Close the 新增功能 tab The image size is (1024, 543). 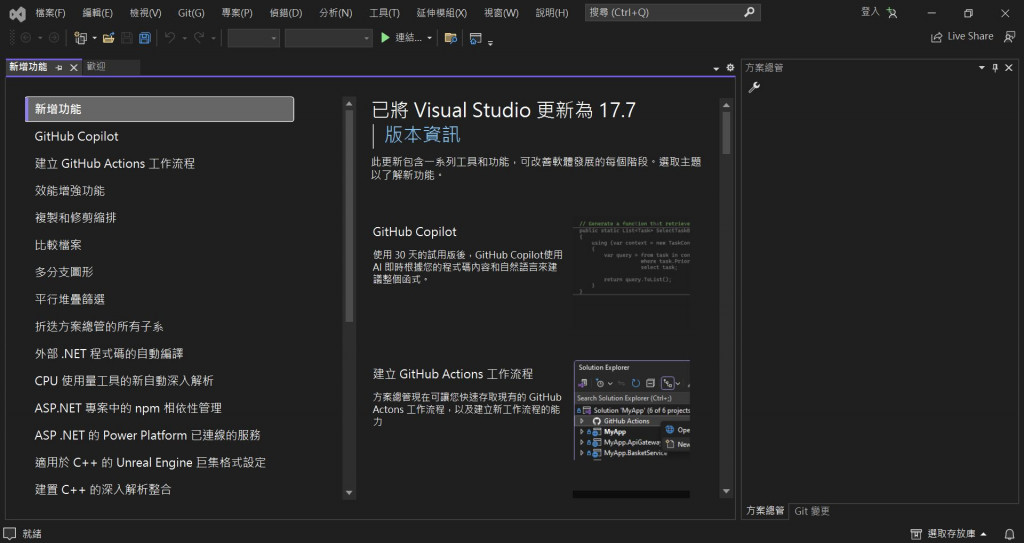(74, 67)
